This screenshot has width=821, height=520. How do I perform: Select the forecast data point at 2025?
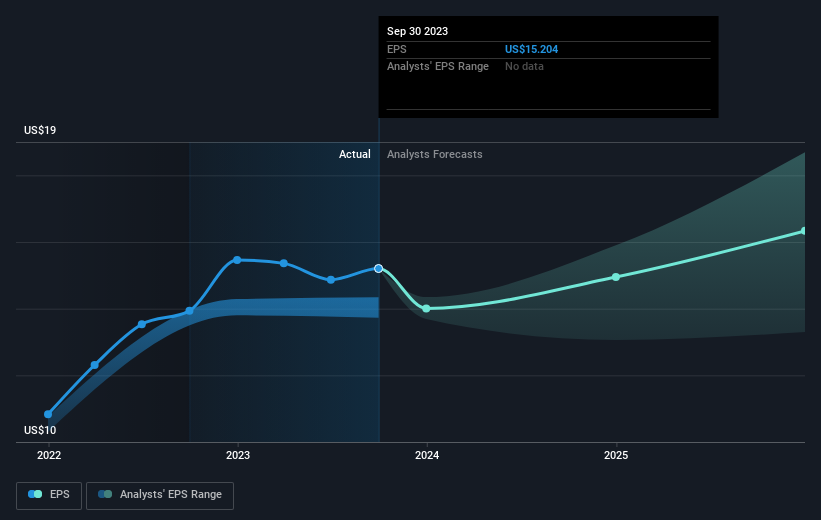tap(616, 277)
